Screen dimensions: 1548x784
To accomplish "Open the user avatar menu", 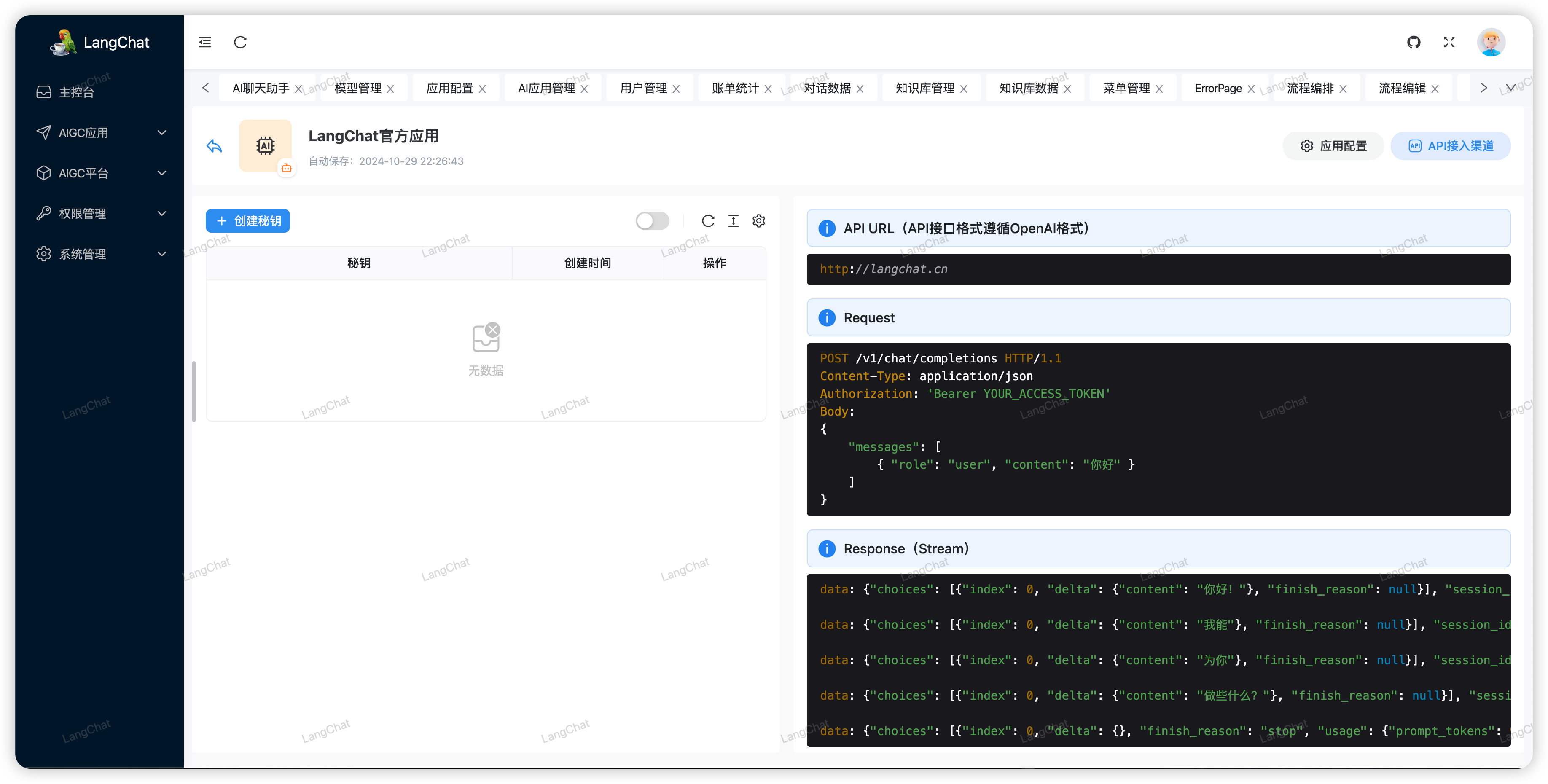I will coord(1491,42).
